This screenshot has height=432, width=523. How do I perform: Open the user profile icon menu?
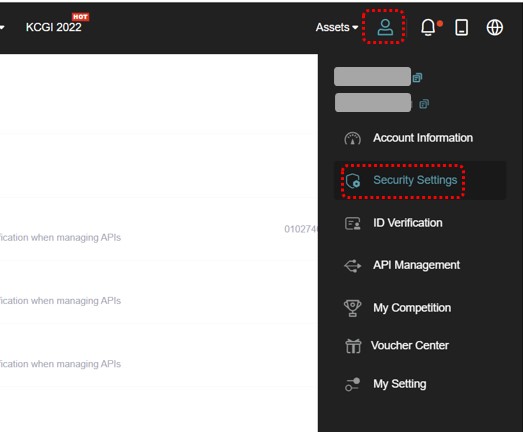point(385,27)
